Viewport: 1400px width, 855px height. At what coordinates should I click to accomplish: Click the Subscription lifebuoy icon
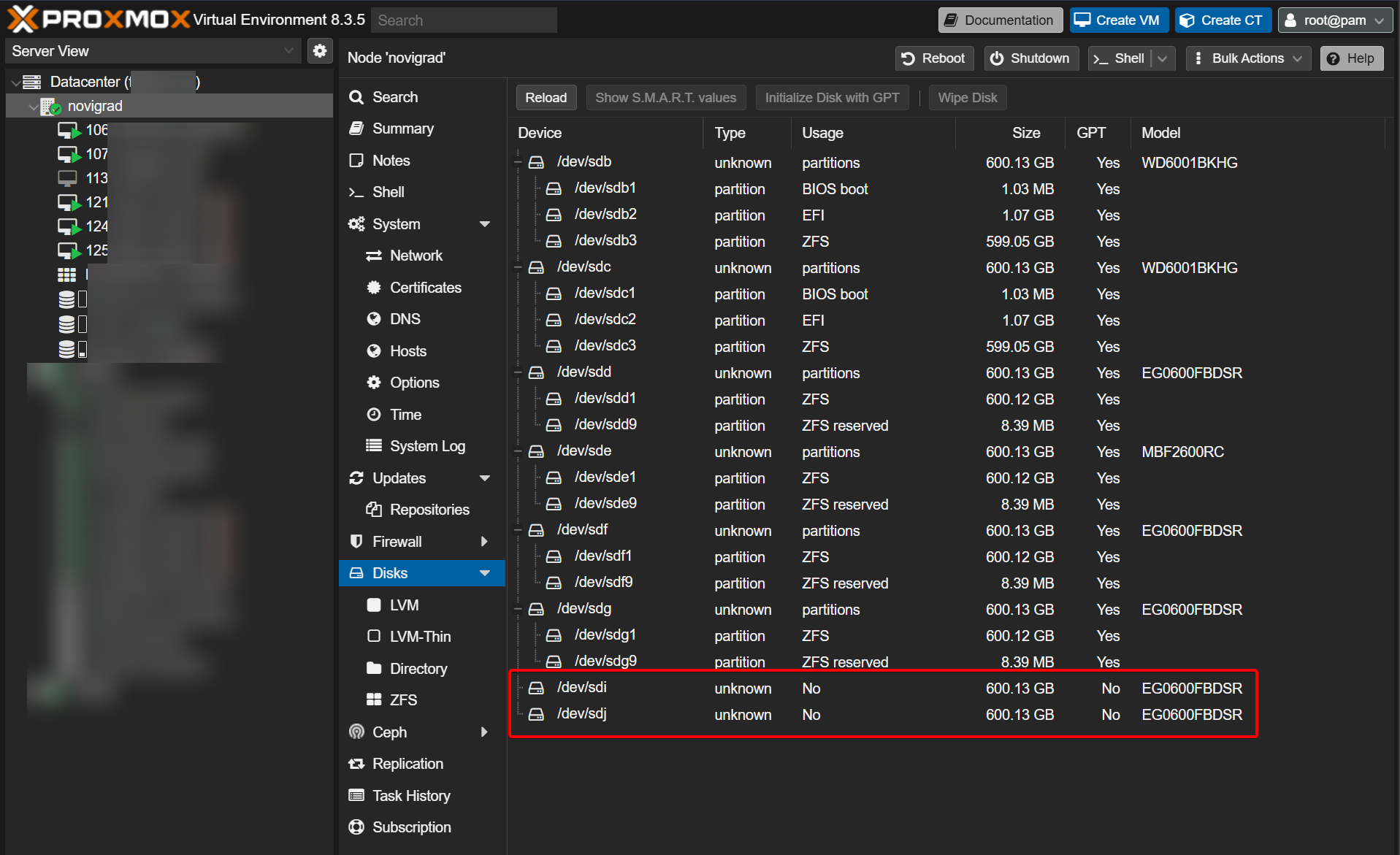coord(356,827)
